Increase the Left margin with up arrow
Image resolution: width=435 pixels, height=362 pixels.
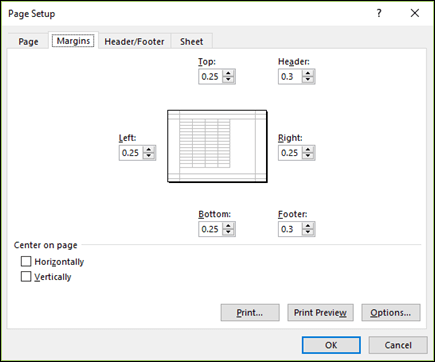[149, 150]
